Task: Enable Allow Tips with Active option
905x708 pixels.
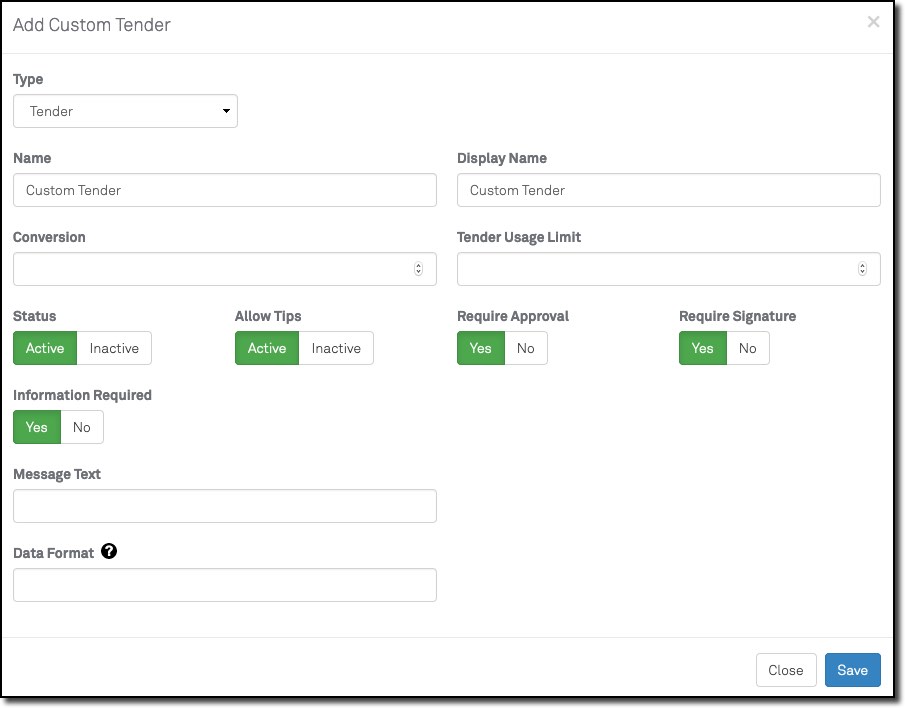Action: pyautogui.click(x=267, y=348)
